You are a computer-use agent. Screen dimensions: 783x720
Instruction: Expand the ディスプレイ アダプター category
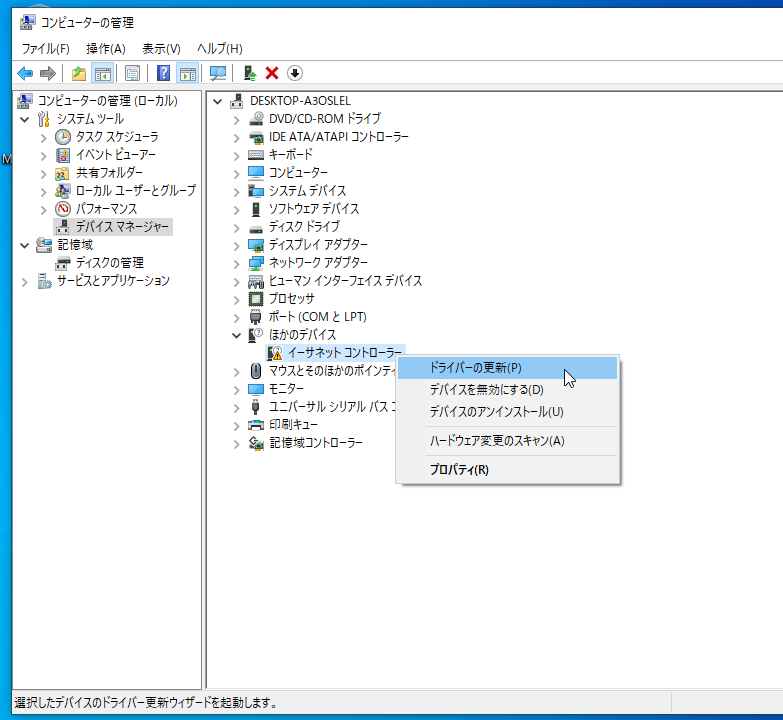237,245
